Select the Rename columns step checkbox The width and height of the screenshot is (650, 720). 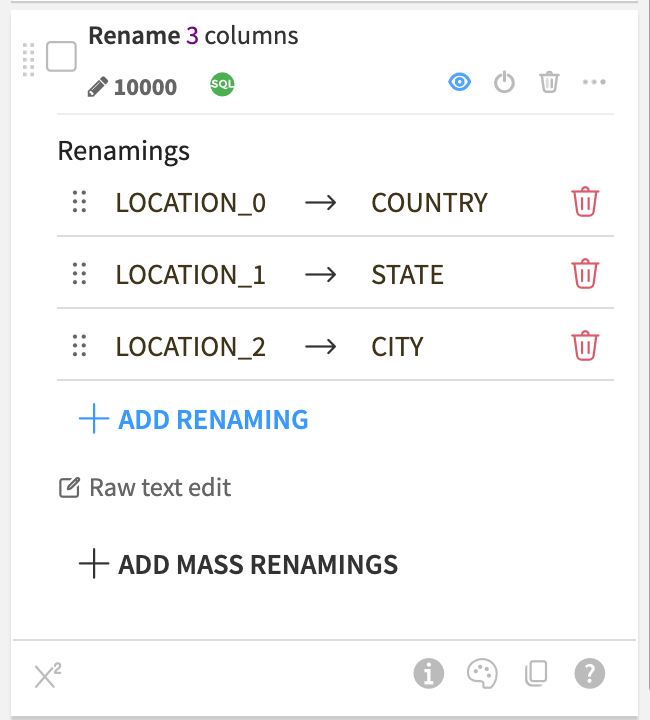[x=62, y=57]
